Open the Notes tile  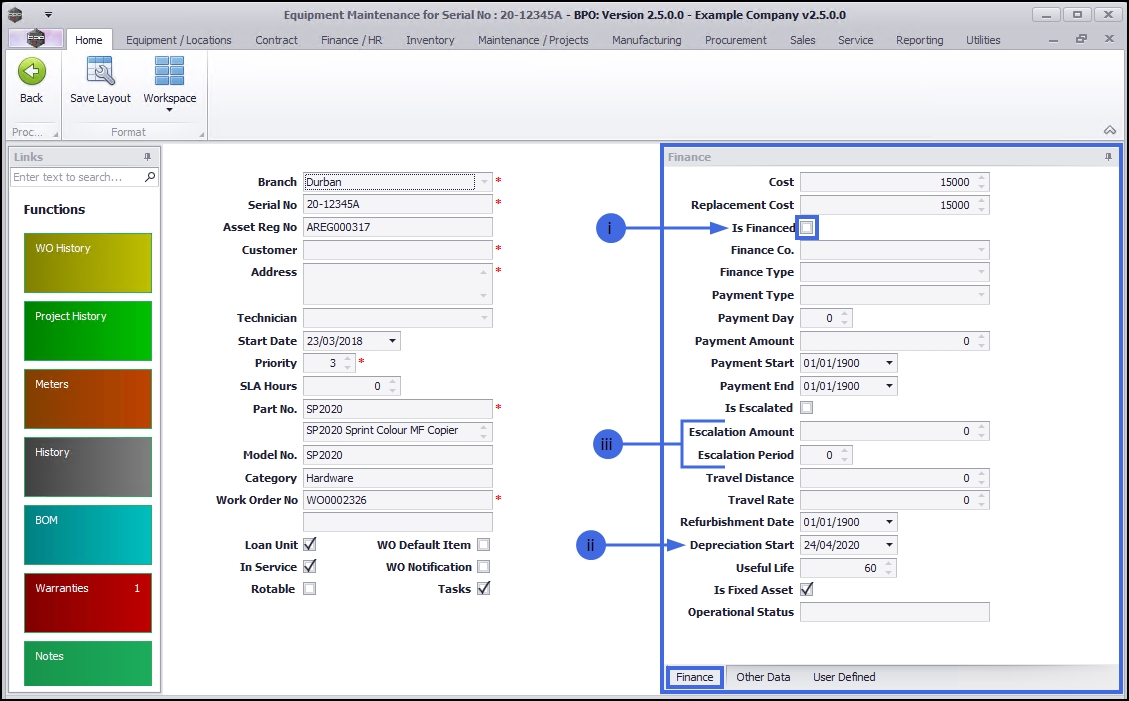(88, 664)
